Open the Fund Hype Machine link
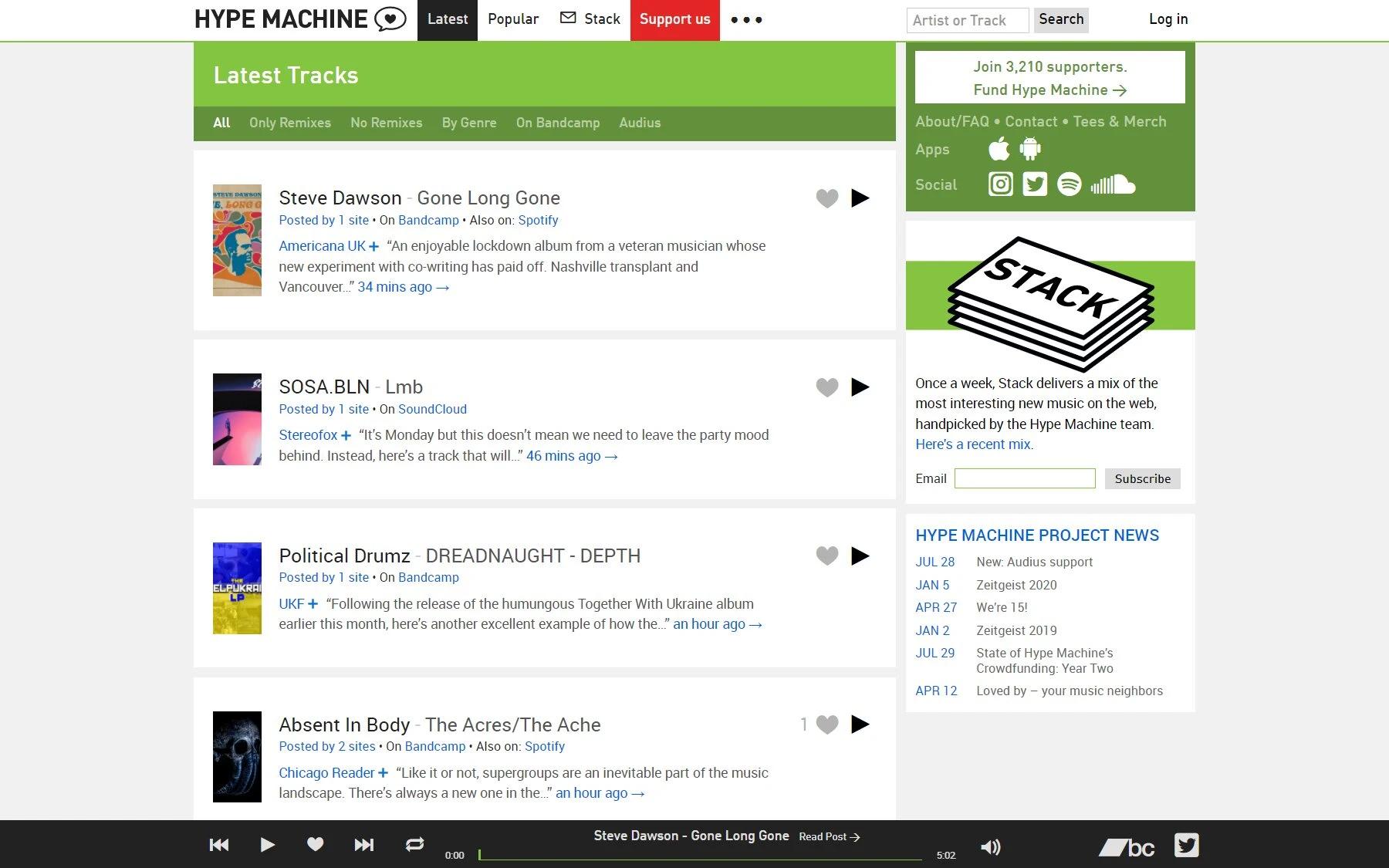1389x868 pixels. [x=1049, y=90]
